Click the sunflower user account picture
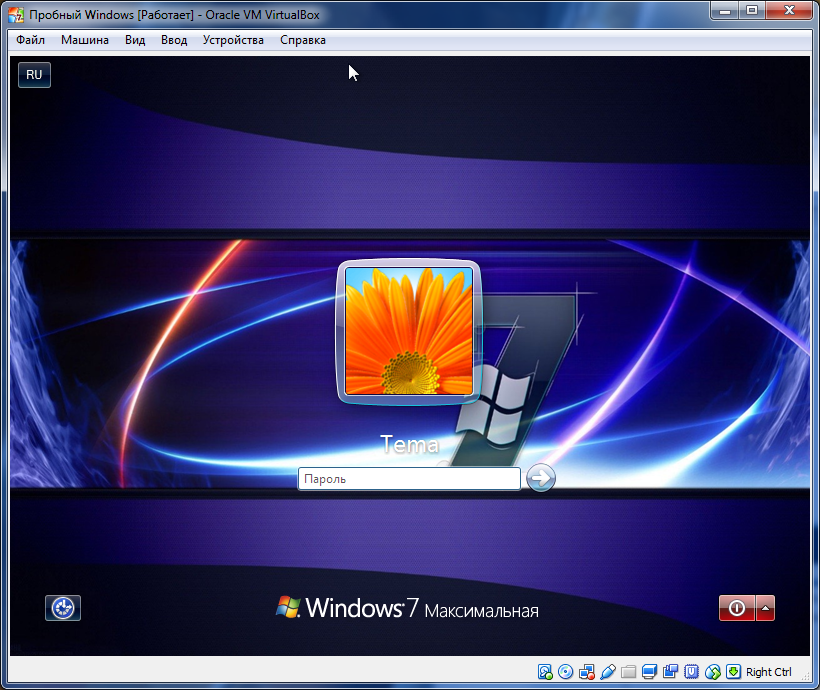This screenshot has height=690, width=820. (407, 332)
